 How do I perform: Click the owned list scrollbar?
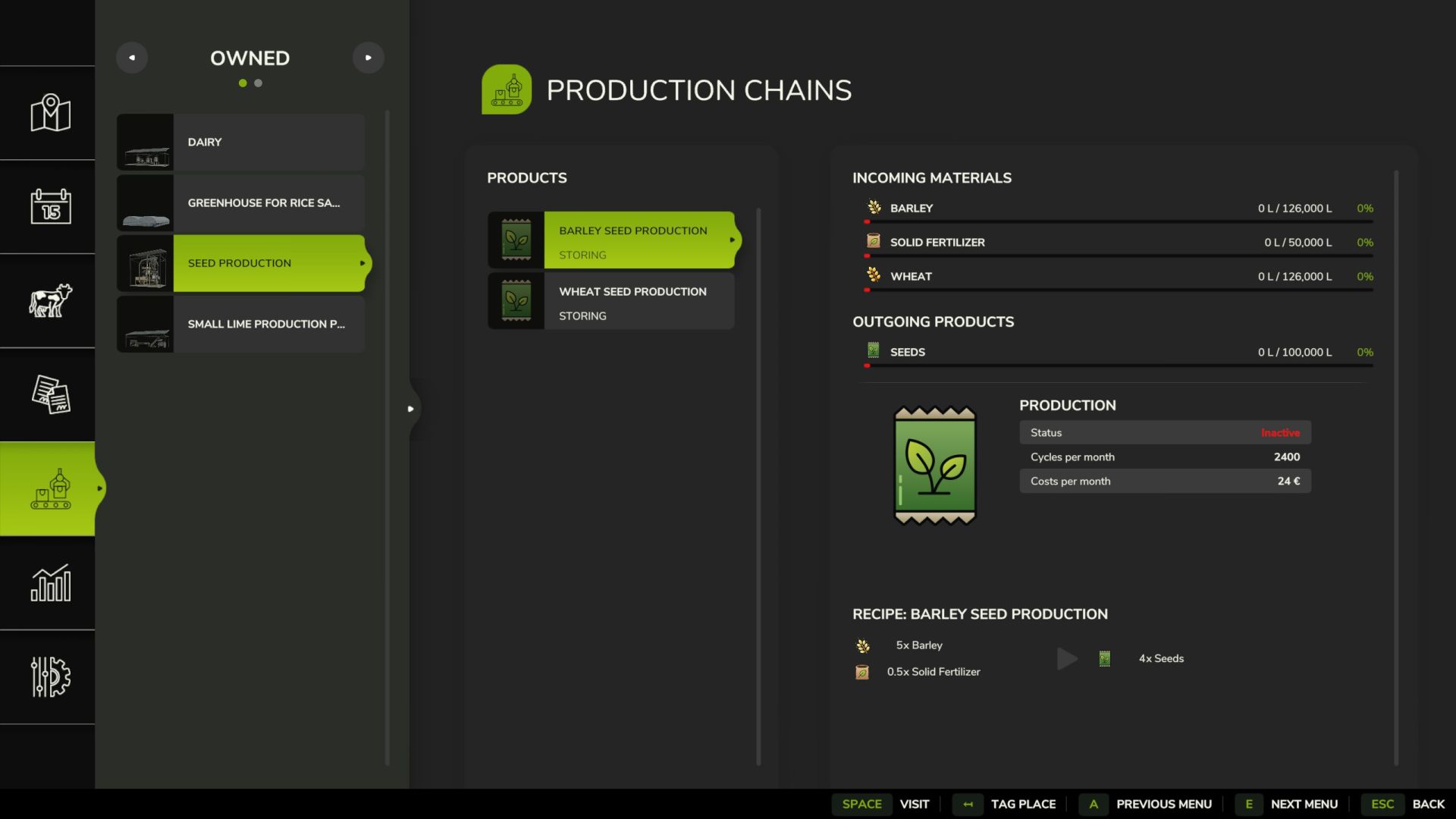point(388,438)
